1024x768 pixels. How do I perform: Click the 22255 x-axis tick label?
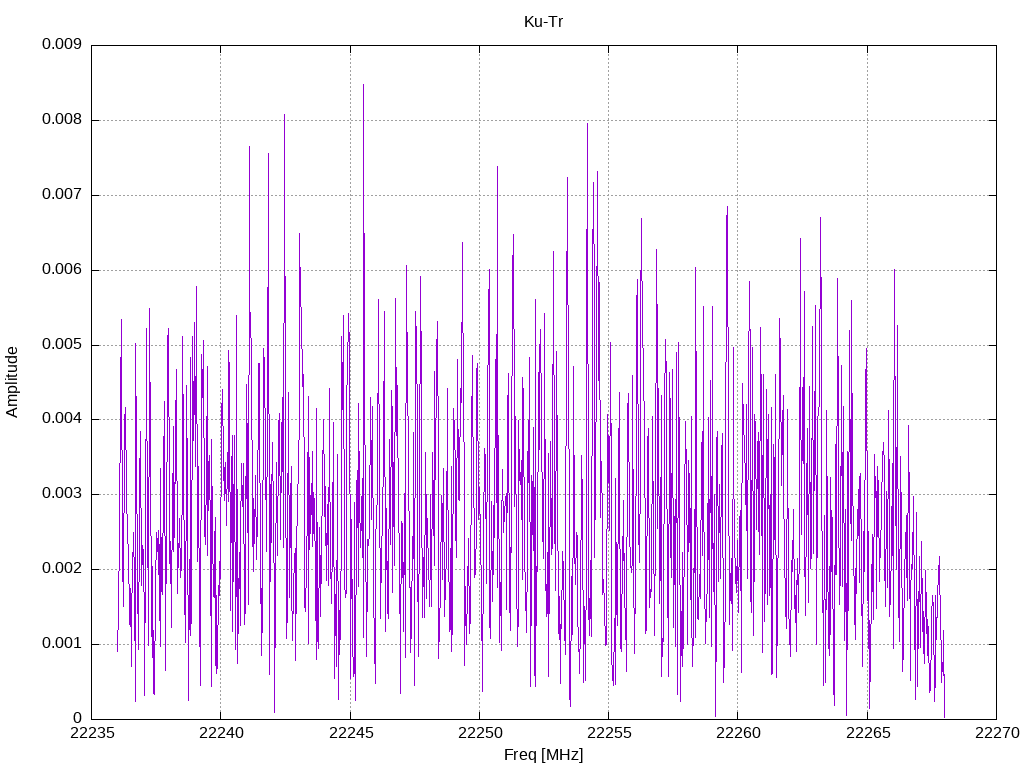(x=609, y=733)
